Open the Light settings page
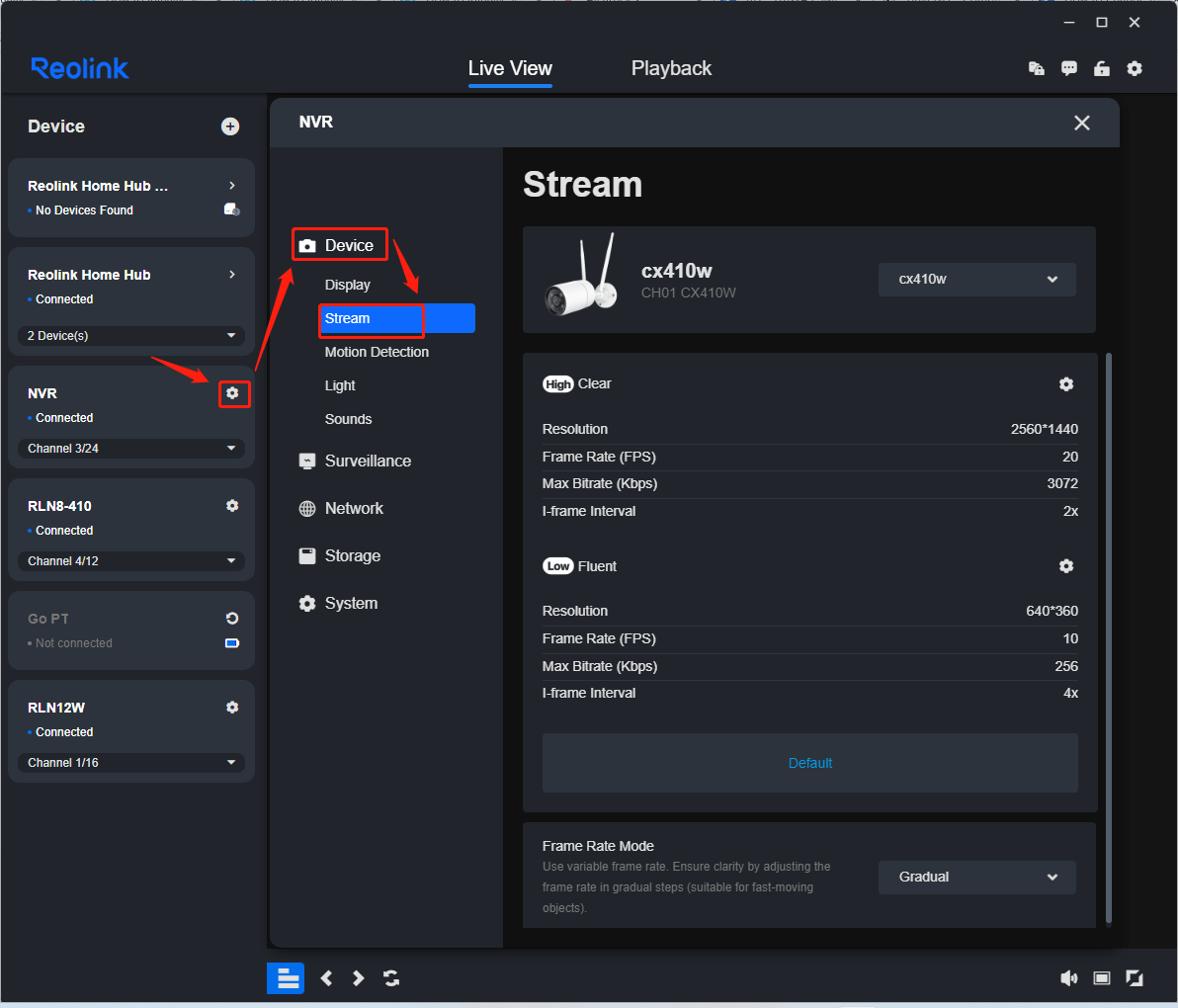The height and width of the screenshot is (1008, 1178). tap(340, 385)
